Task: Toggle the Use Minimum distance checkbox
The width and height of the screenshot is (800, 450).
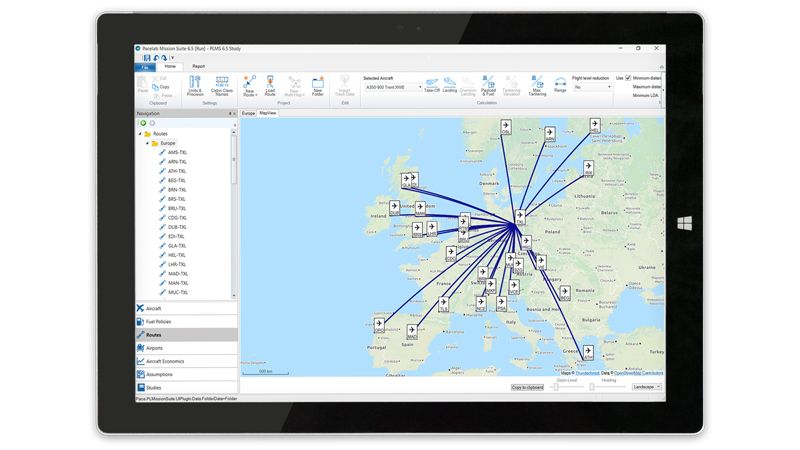Action: coord(628,77)
